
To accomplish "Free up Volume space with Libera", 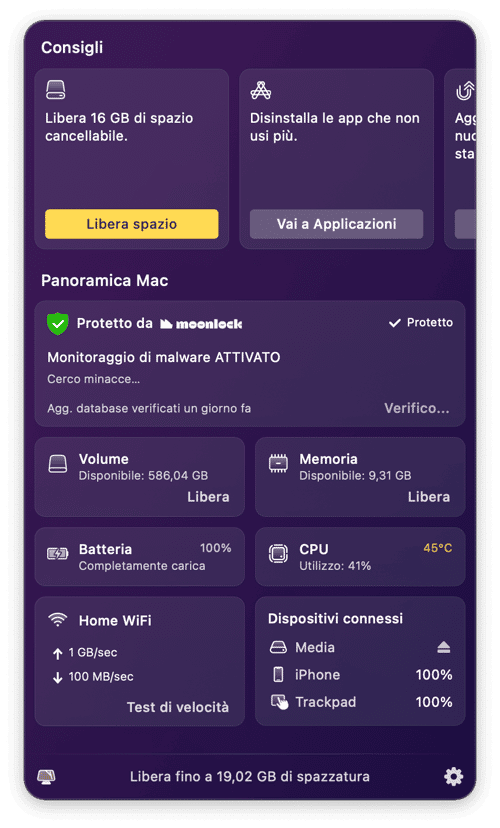I will [x=208, y=497].
